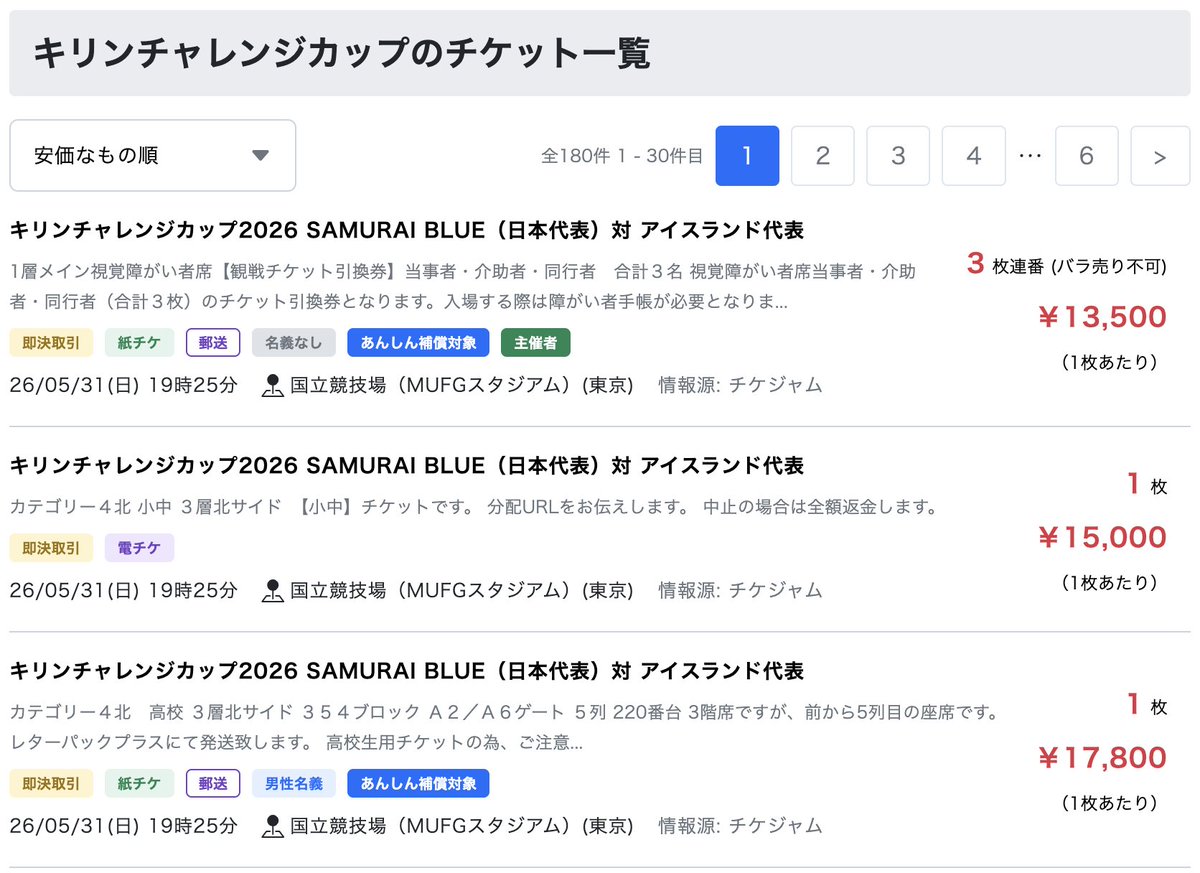Click date 26/05/31(日) in ¥13,500 listing
This screenshot has width=1200, height=873.
(x=75, y=385)
